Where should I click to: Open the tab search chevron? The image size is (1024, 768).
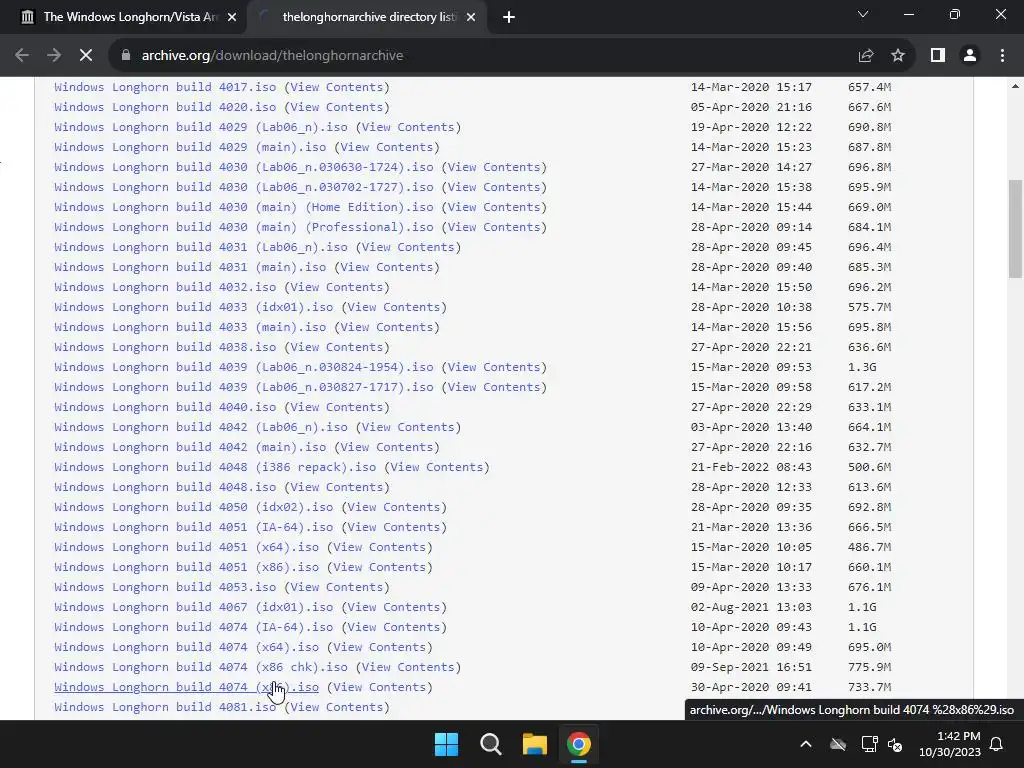tap(863, 14)
